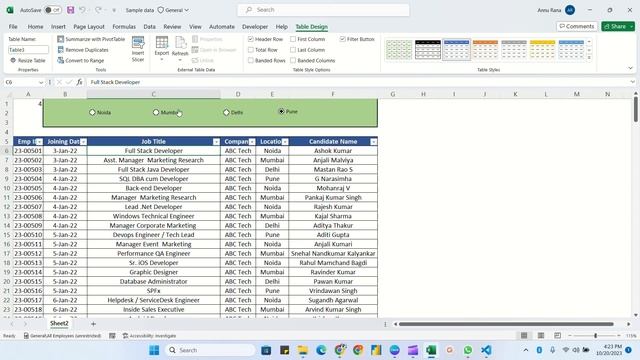Toggle the AutoSave switch

click(53, 10)
